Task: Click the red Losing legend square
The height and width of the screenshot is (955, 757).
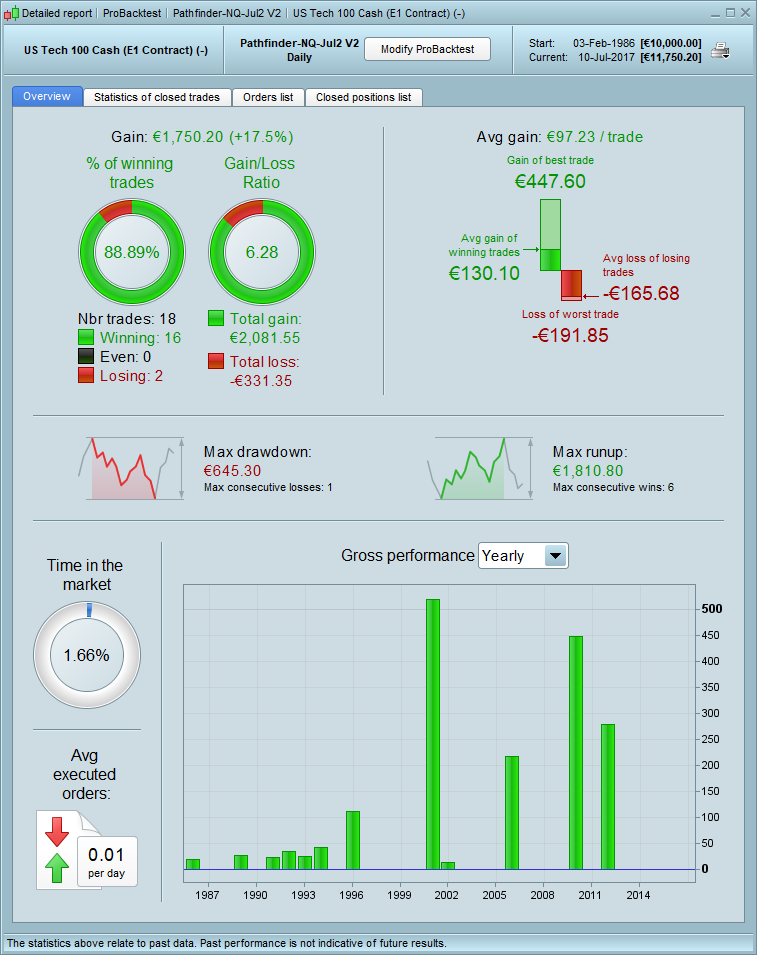Action: click(x=86, y=375)
